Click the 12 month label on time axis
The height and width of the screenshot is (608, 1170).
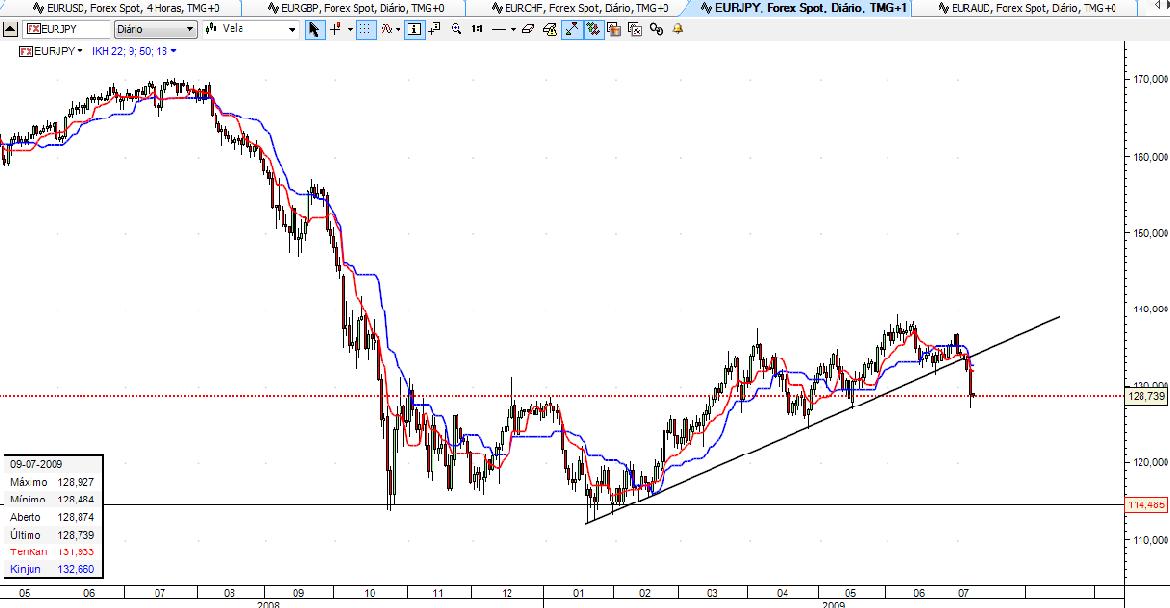pos(507,593)
